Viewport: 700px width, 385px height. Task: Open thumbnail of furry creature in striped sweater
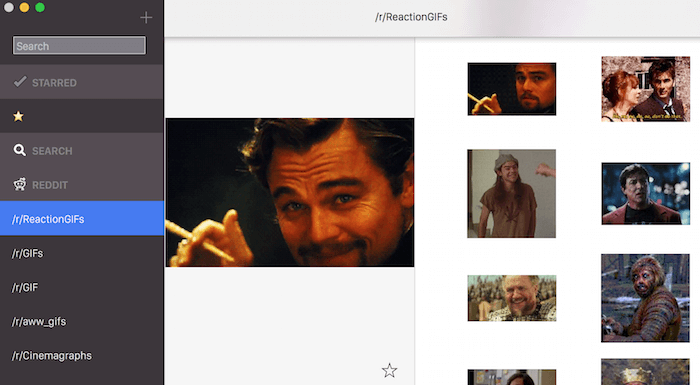[x=646, y=298]
